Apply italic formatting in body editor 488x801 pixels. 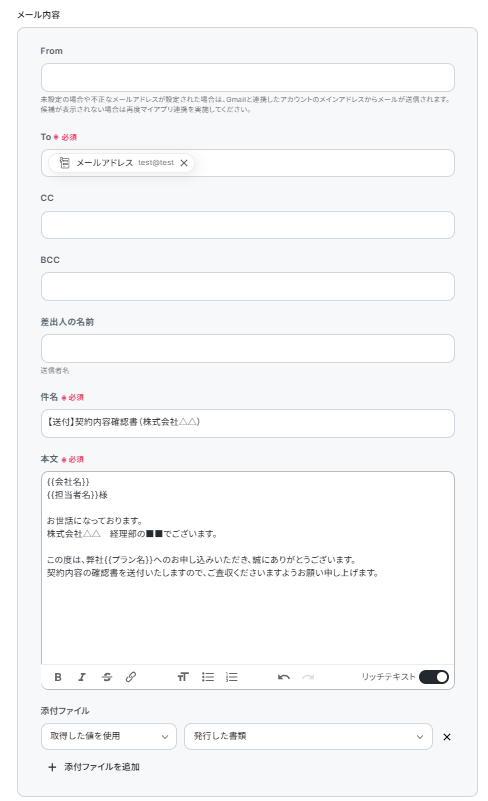82,677
